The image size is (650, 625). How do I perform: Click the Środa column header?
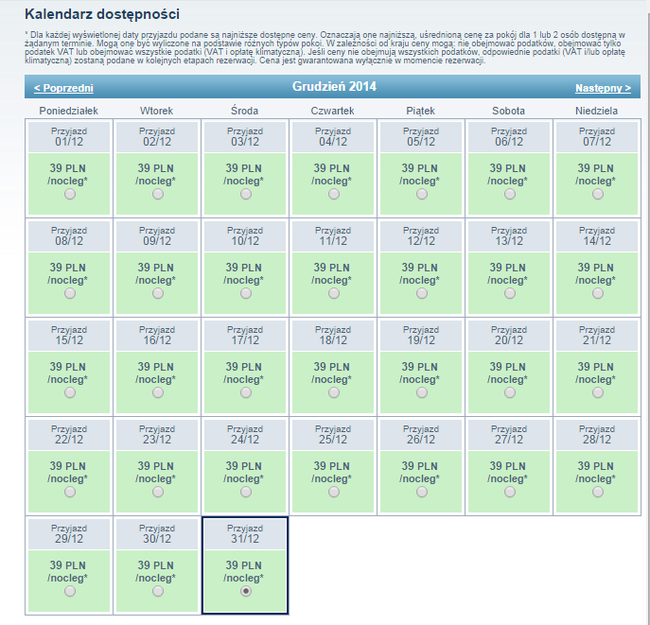[x=245, y=111]
